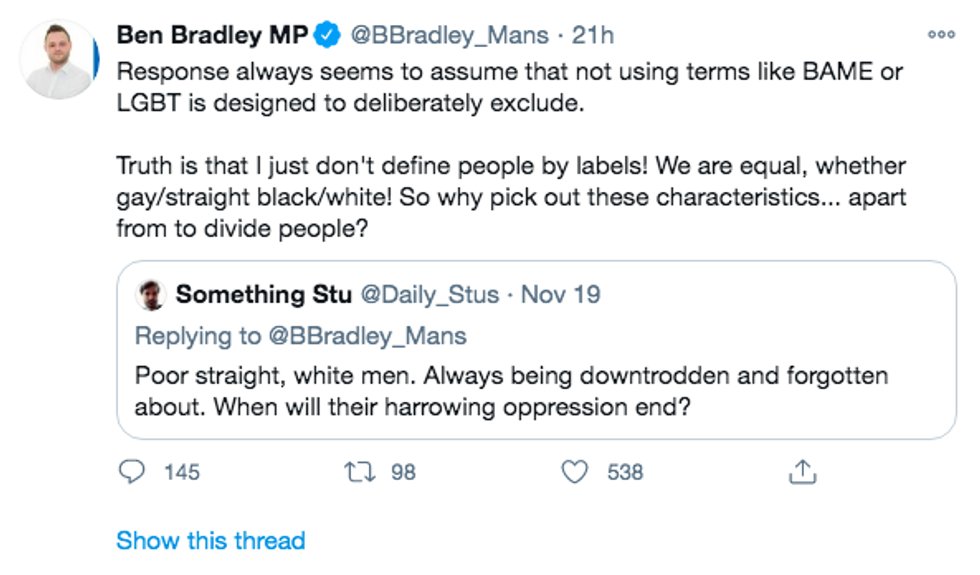The height and width of the screenshot is (575, 980).
Task: Click Something Stu's small avatar
Action: click(x=150, y=295)
